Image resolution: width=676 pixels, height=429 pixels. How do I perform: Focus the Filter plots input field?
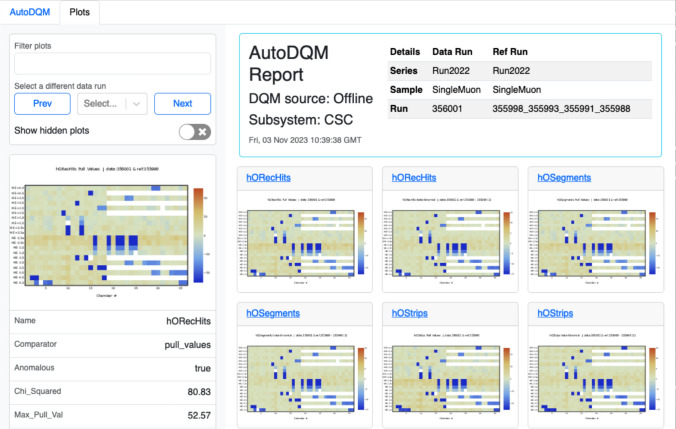tap(112, 63)
